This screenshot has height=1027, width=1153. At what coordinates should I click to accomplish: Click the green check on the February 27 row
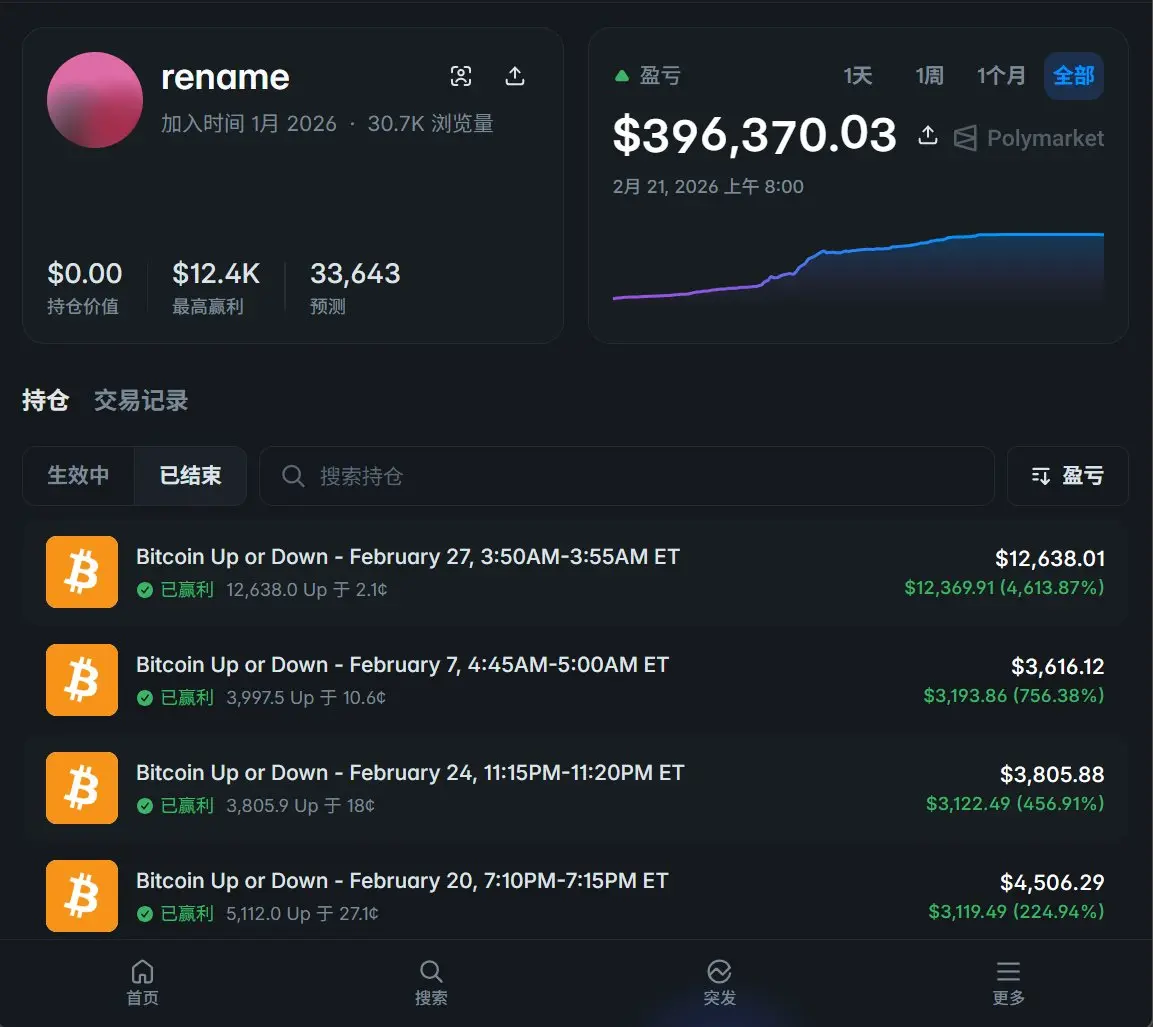pos(145,590)
